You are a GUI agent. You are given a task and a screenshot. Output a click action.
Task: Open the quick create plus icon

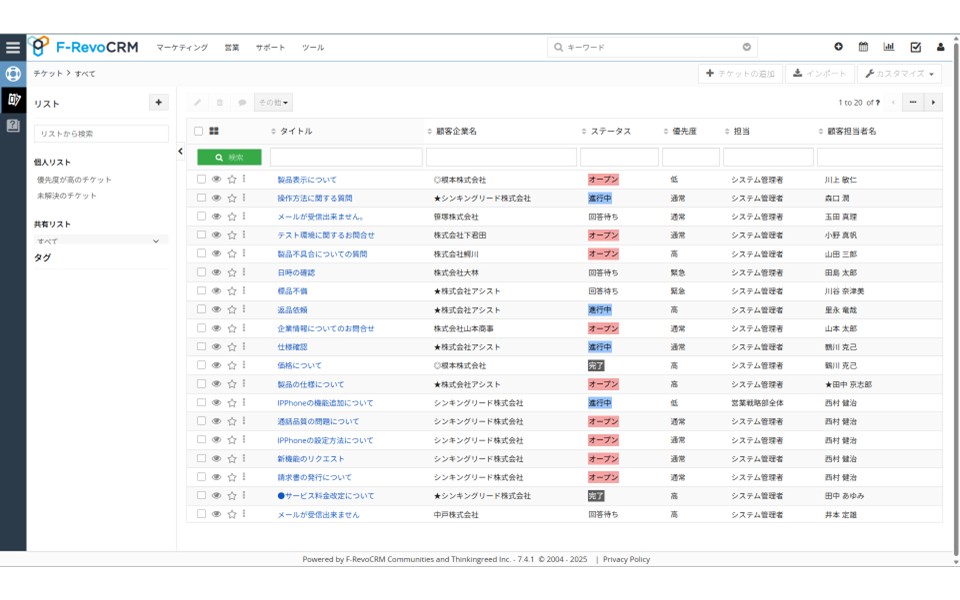838,47
